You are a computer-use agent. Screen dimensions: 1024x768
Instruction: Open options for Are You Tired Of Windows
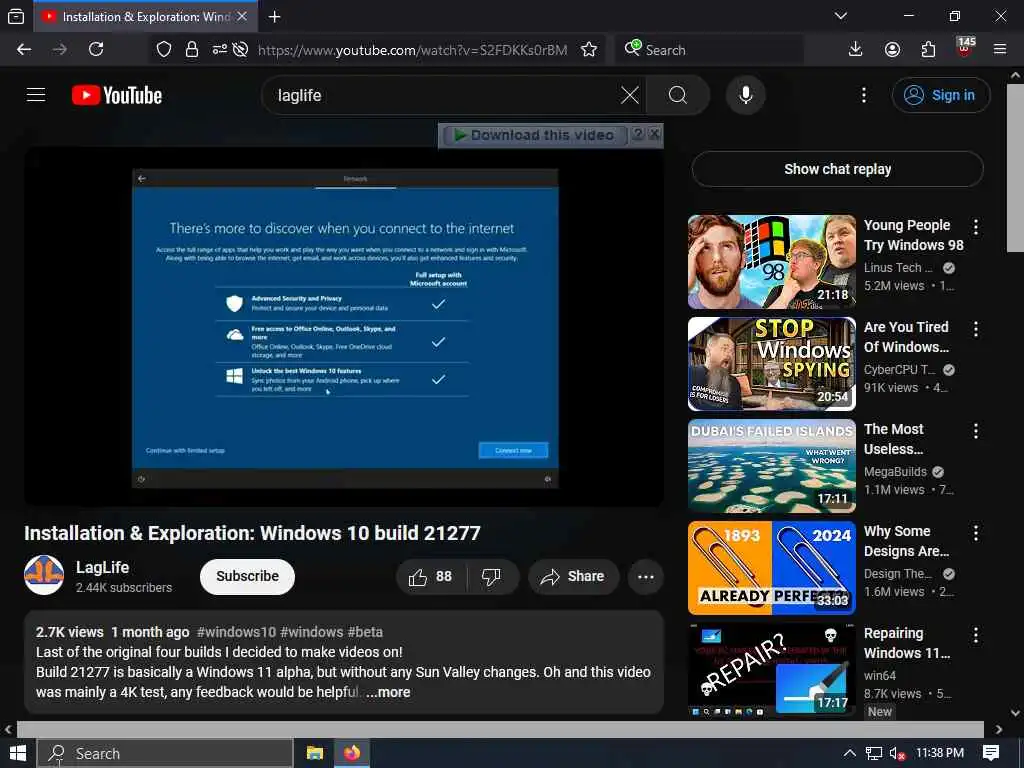[x=976, y=329]
